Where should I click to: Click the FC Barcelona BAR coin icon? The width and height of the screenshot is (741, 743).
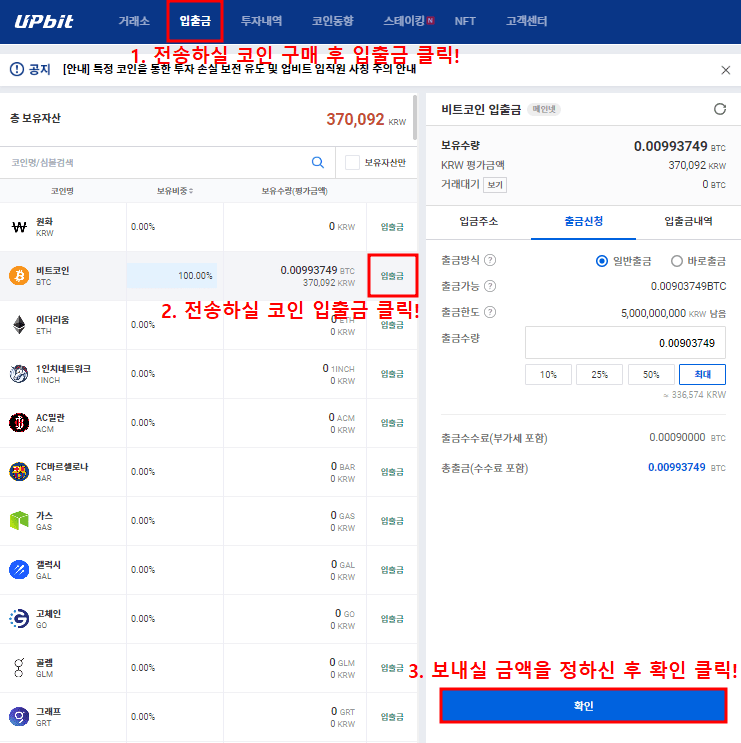tap(18, 472)
